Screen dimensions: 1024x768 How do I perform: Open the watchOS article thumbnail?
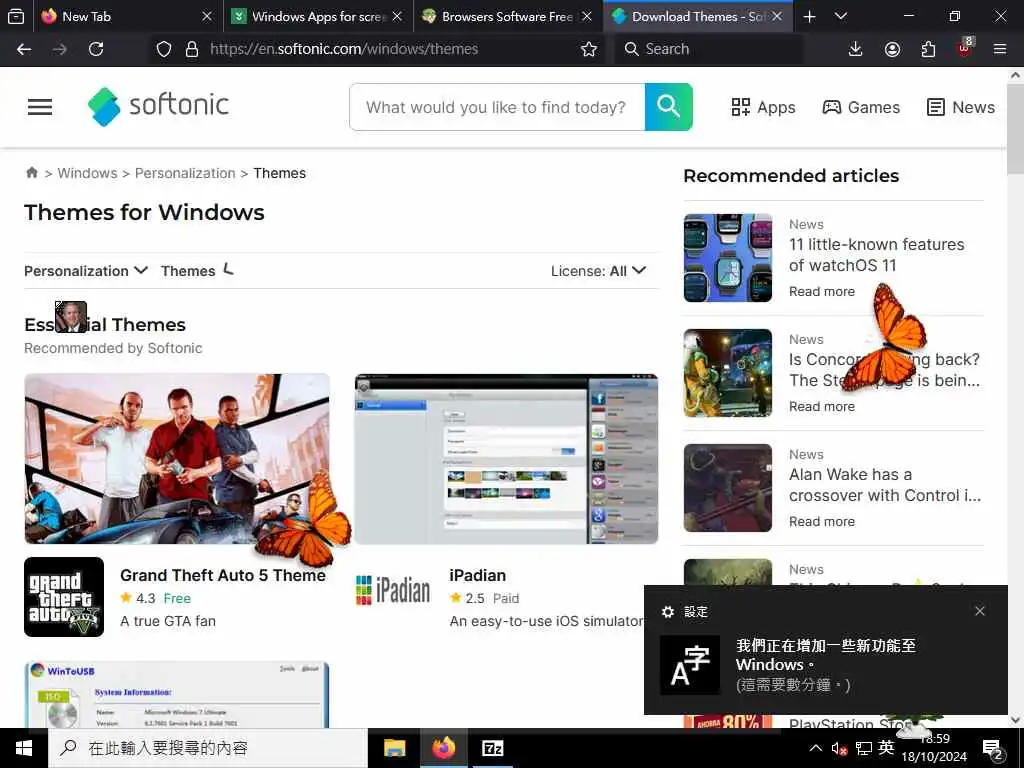click(728, 258)
